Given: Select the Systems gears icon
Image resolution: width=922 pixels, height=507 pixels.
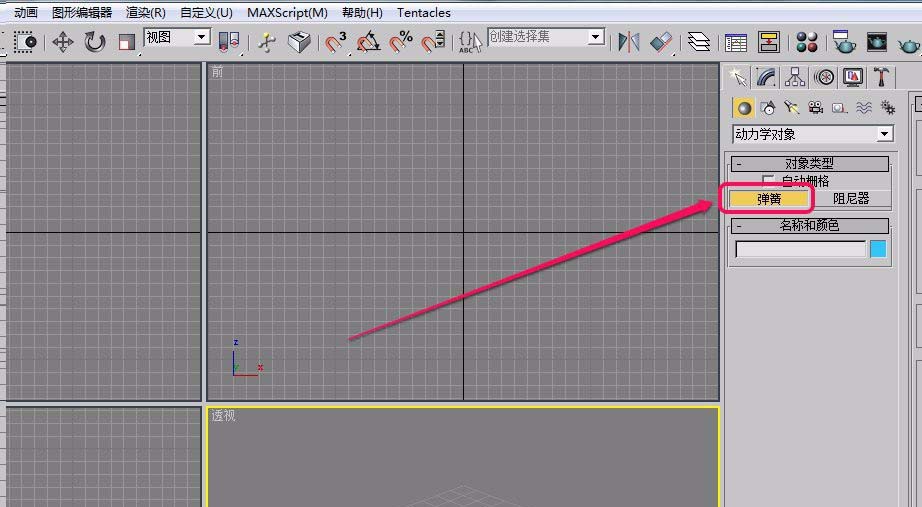Looking at the screenshot, I should tap(887, 108).
